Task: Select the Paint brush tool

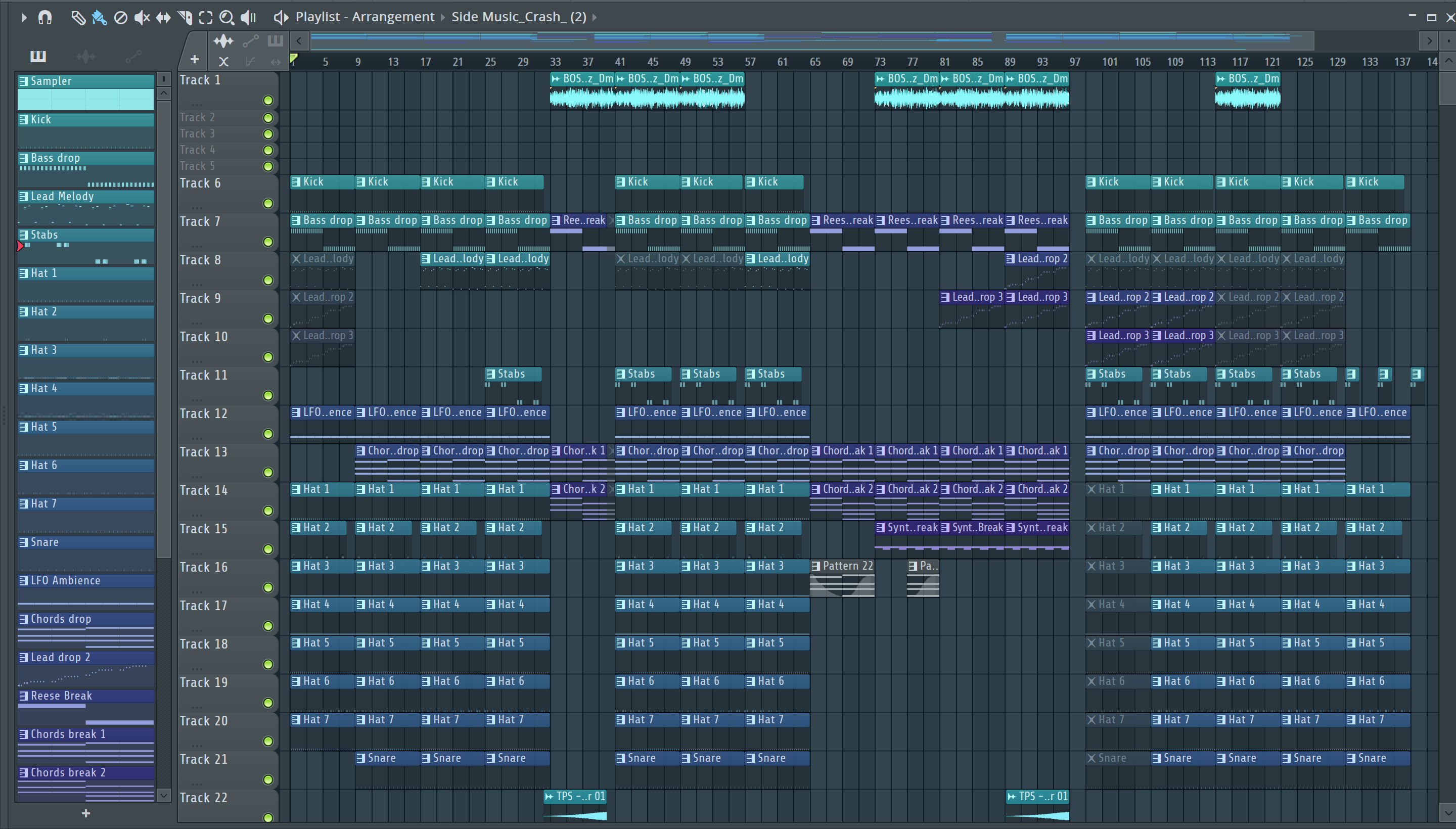Action: click(99, 18)
